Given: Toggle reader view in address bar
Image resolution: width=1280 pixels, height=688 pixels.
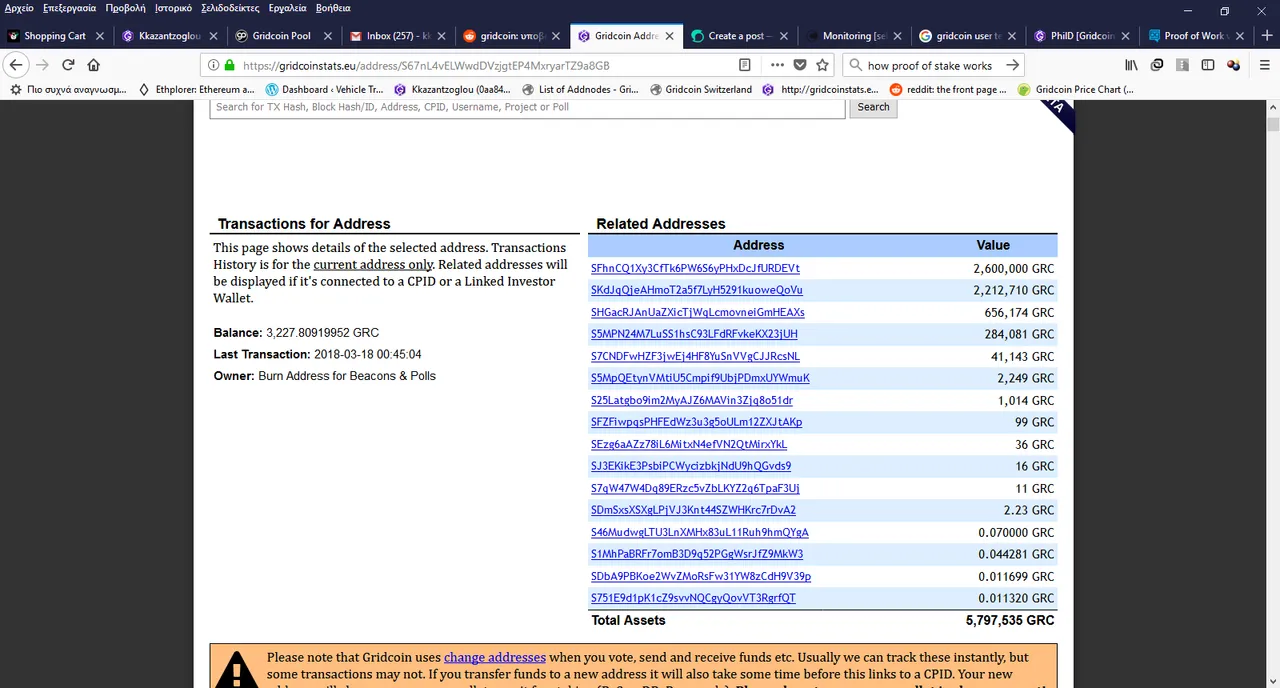Looking at the screenshot, I should tap(745, 65).
